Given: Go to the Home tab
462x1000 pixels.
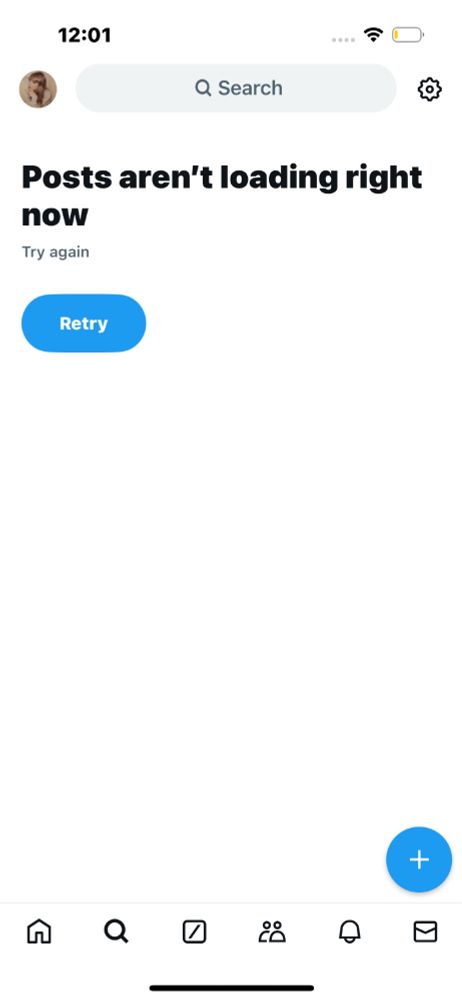Looking at the screenshot, I should pos(39,932).
